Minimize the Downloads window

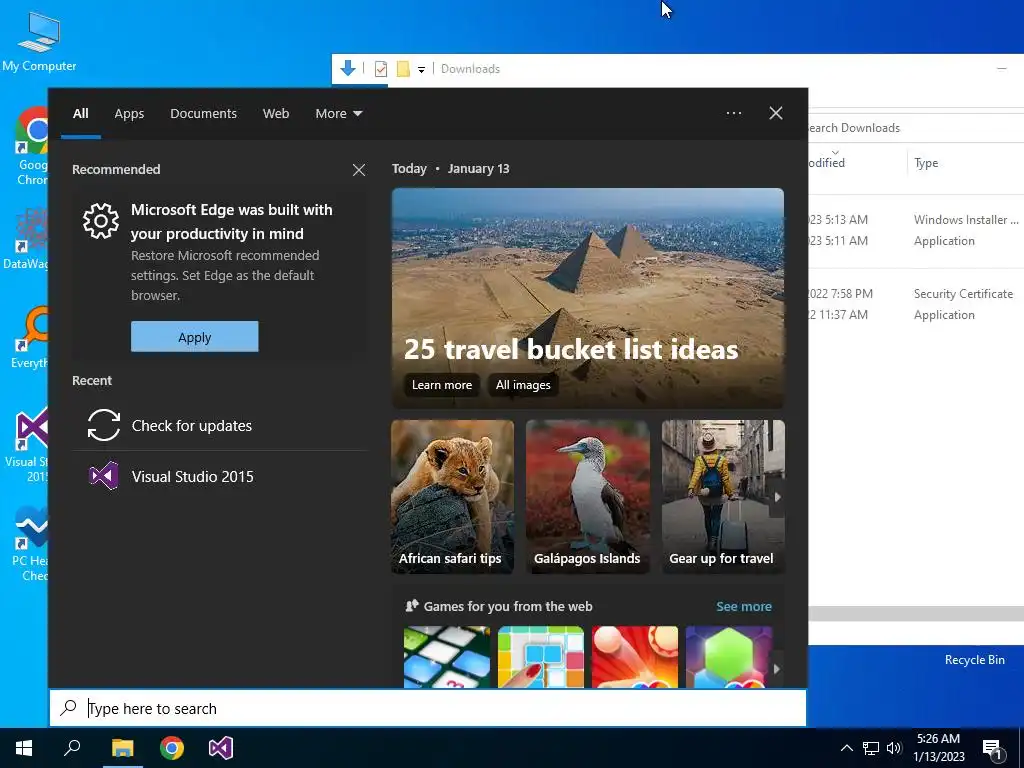(1002, 69)
